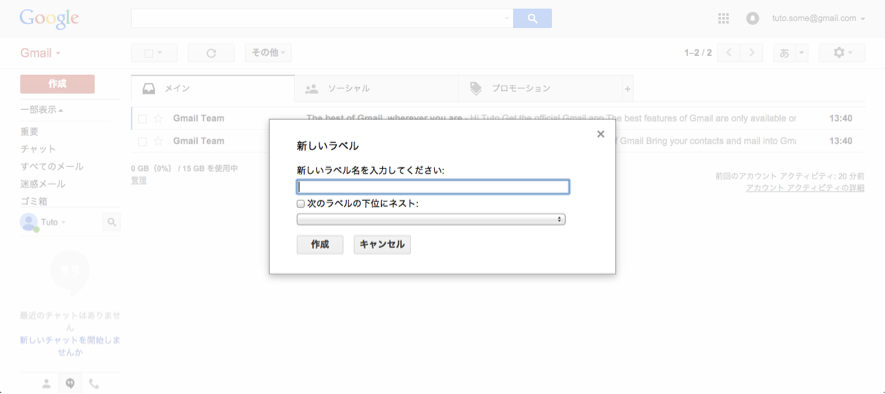Screen dimensions: 885x394
Task: Go to newer messages arrow
Action: pos(729,52)
